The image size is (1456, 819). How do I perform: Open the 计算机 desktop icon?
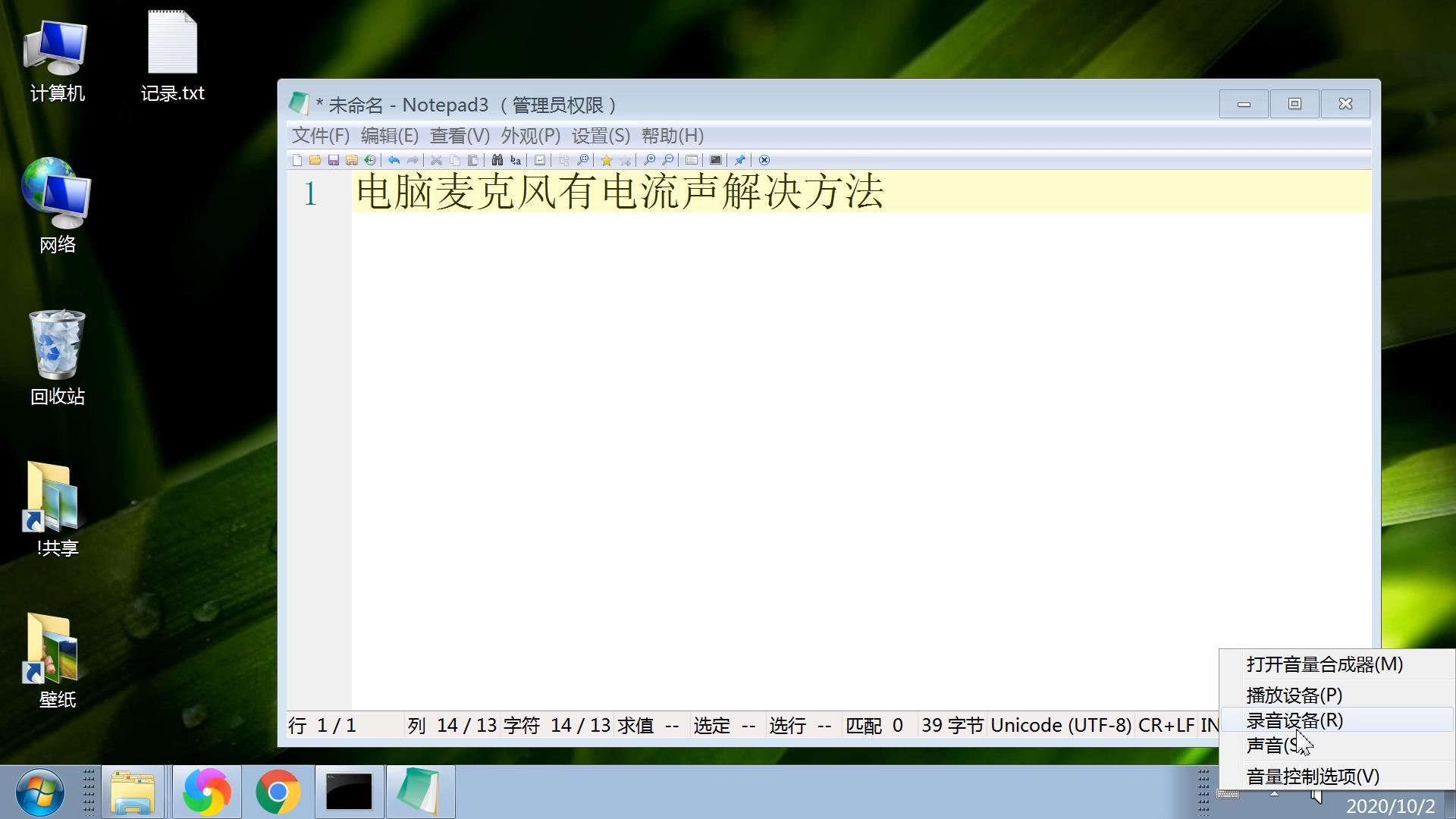coord(57,60)
